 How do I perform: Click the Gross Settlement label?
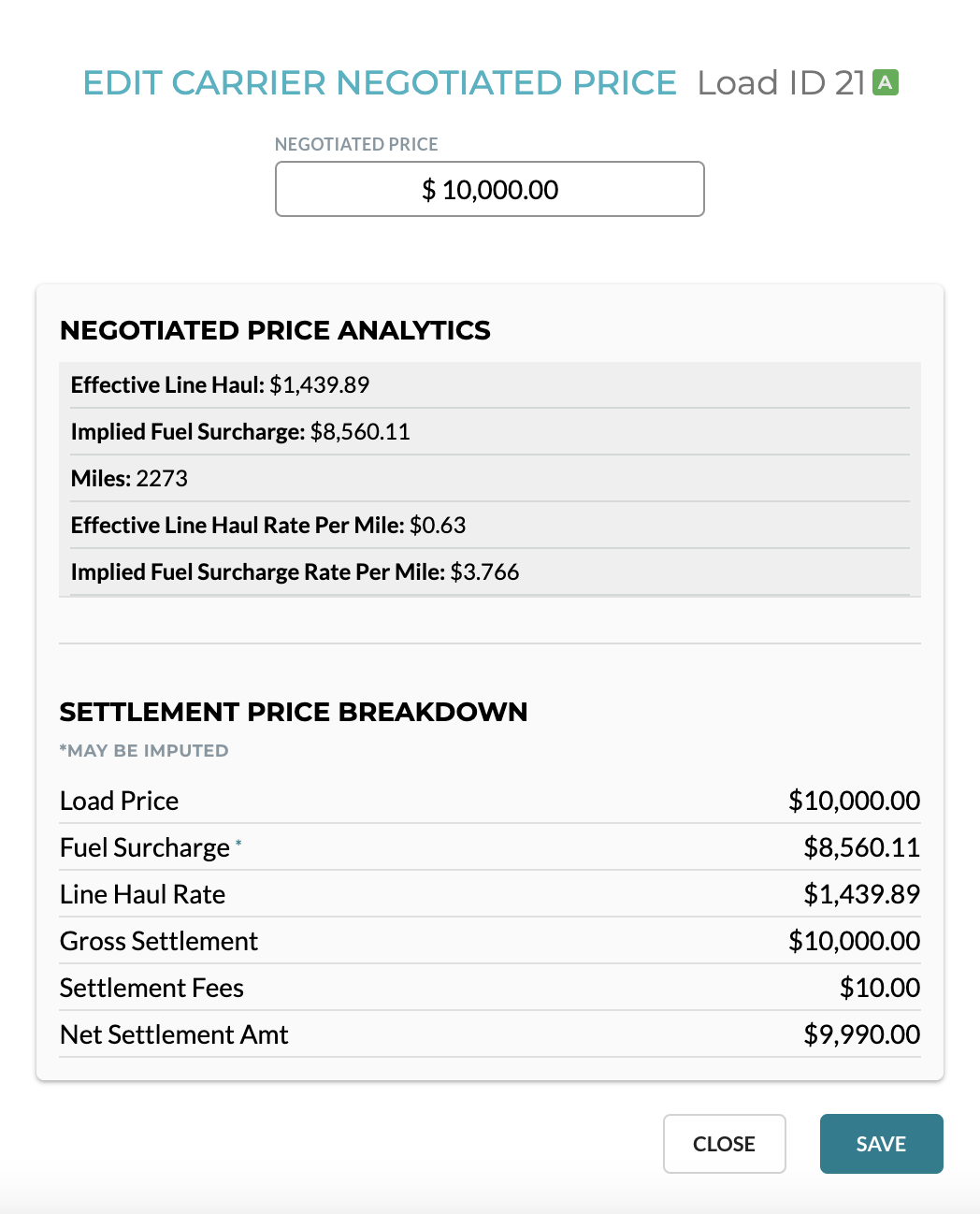coord(159,941)
